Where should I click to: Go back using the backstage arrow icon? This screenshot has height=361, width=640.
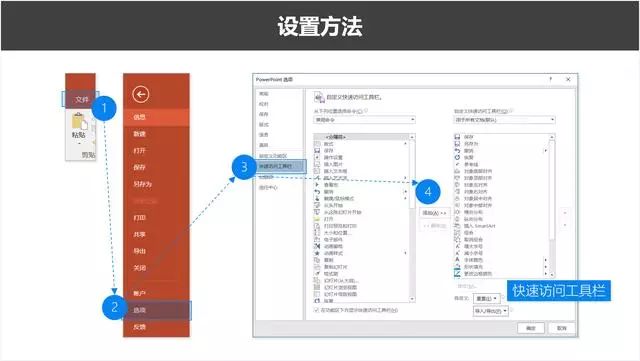point(141,94)
